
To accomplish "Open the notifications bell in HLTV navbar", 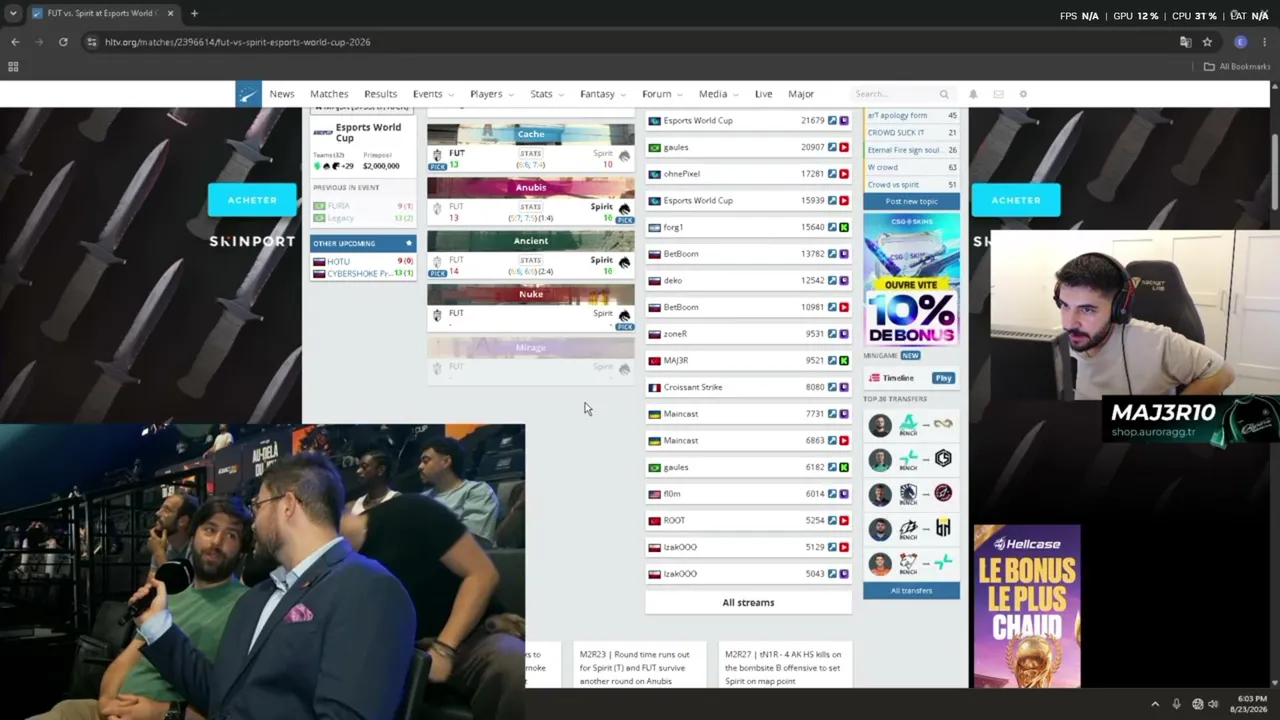I will pos(973,94).
